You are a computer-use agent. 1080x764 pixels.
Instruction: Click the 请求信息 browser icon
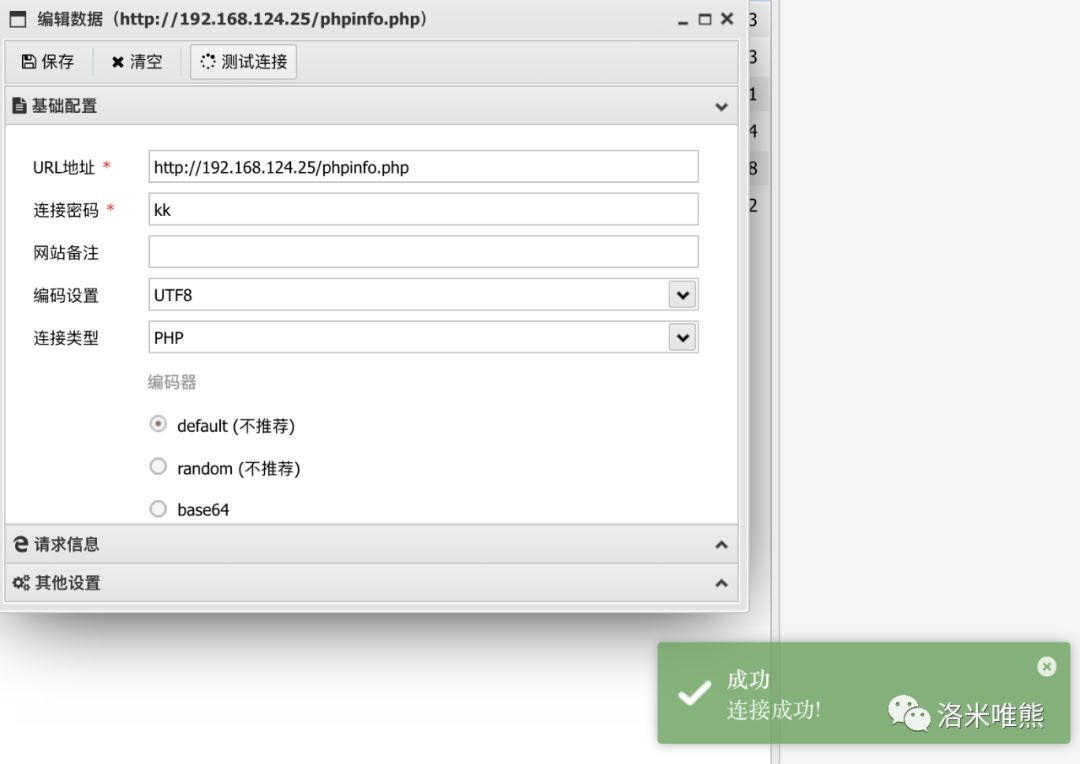click(x=20, y=544)
